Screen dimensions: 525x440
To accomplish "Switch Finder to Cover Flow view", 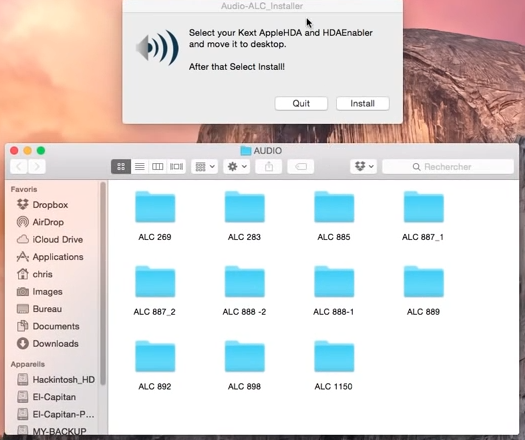I will click(x=176, y=166).
